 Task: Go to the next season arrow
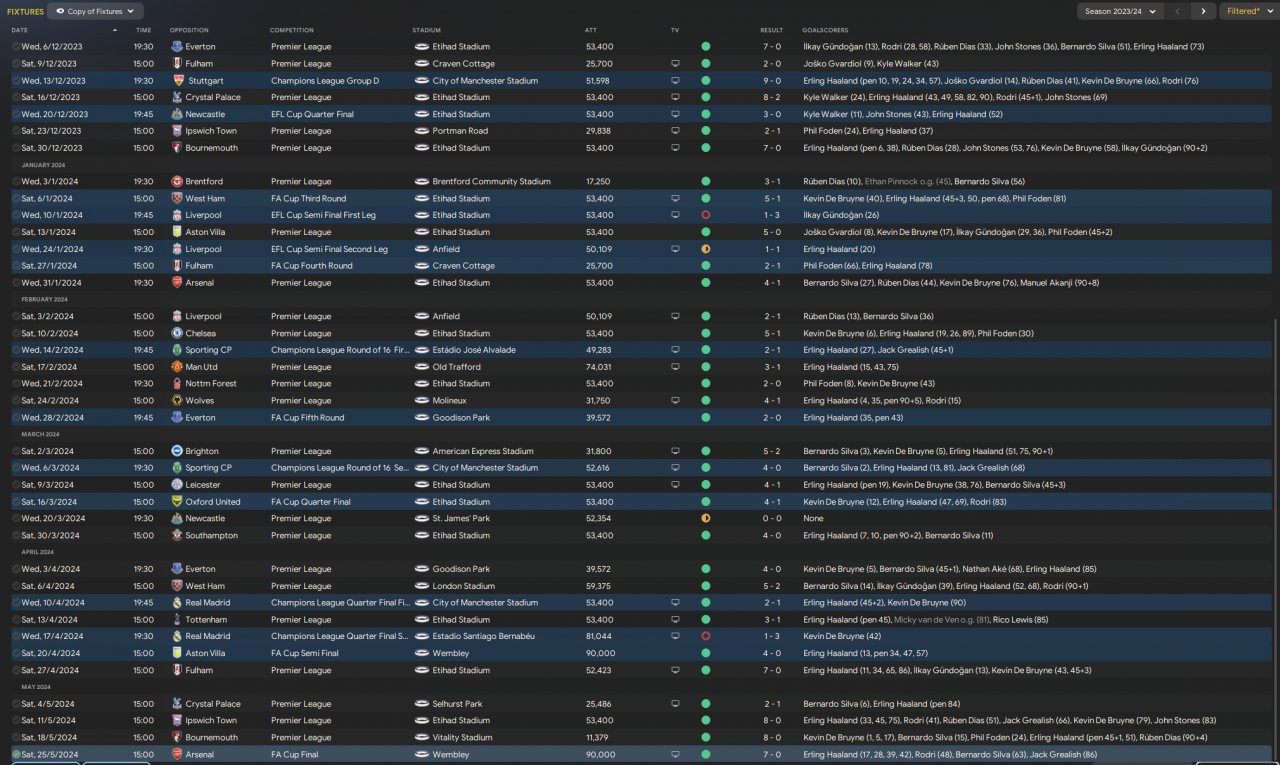(1203, 11)
